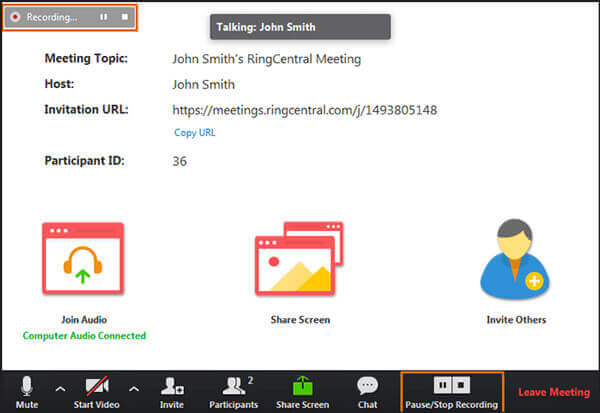This screenshot has height=413, width=600.
Task: Click the host name 'John Smith'
Action: click(204, 84)
